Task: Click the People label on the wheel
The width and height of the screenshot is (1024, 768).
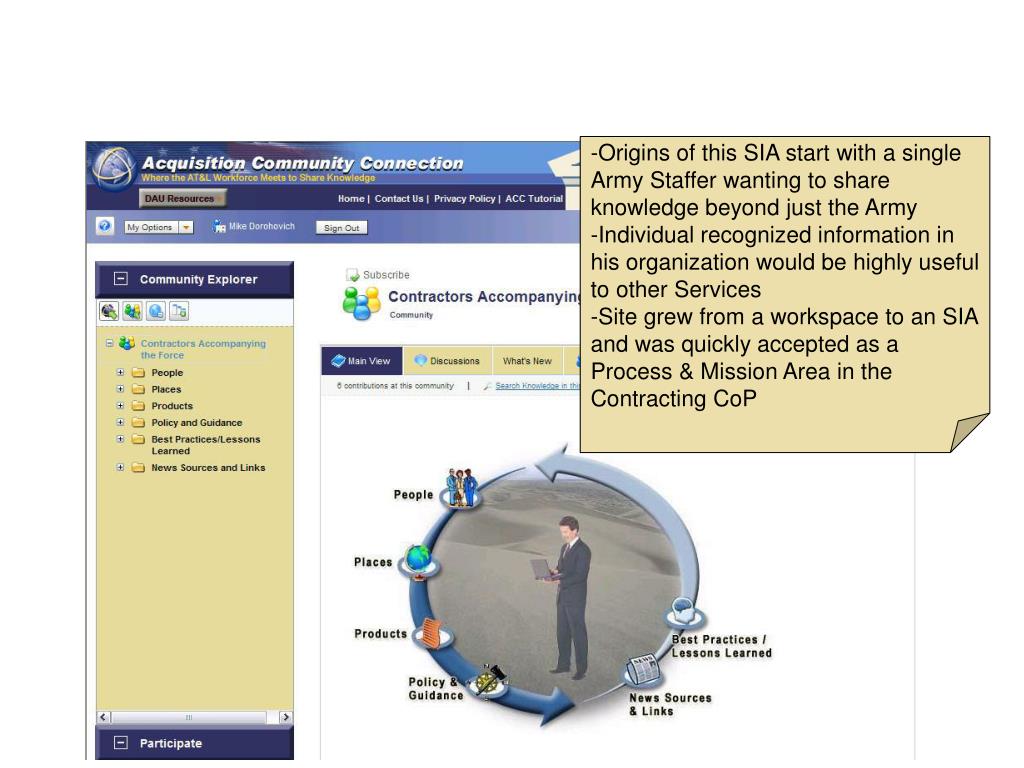Action: click(413, 495)
